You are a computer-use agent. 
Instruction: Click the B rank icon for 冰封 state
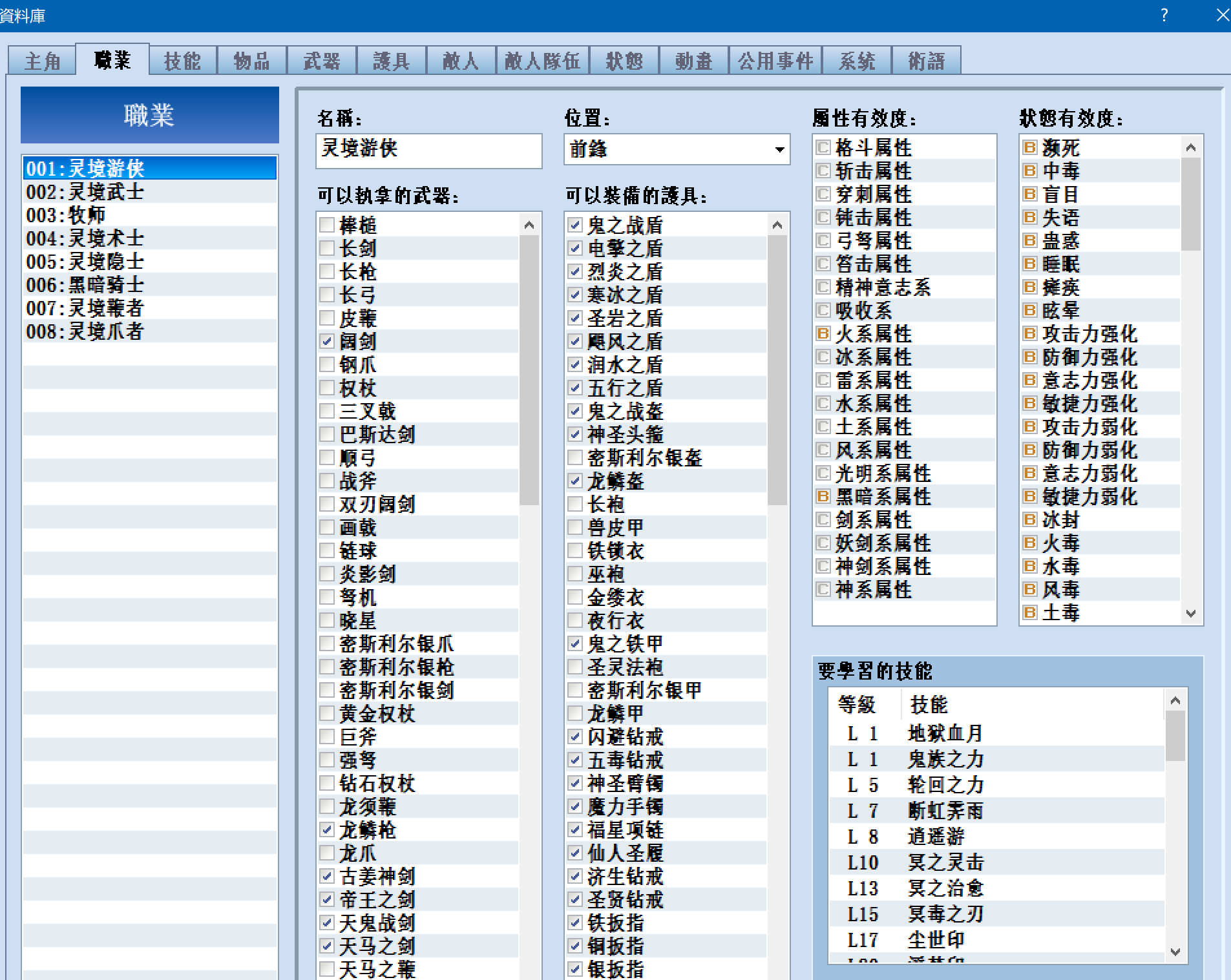click(1029, 519)
